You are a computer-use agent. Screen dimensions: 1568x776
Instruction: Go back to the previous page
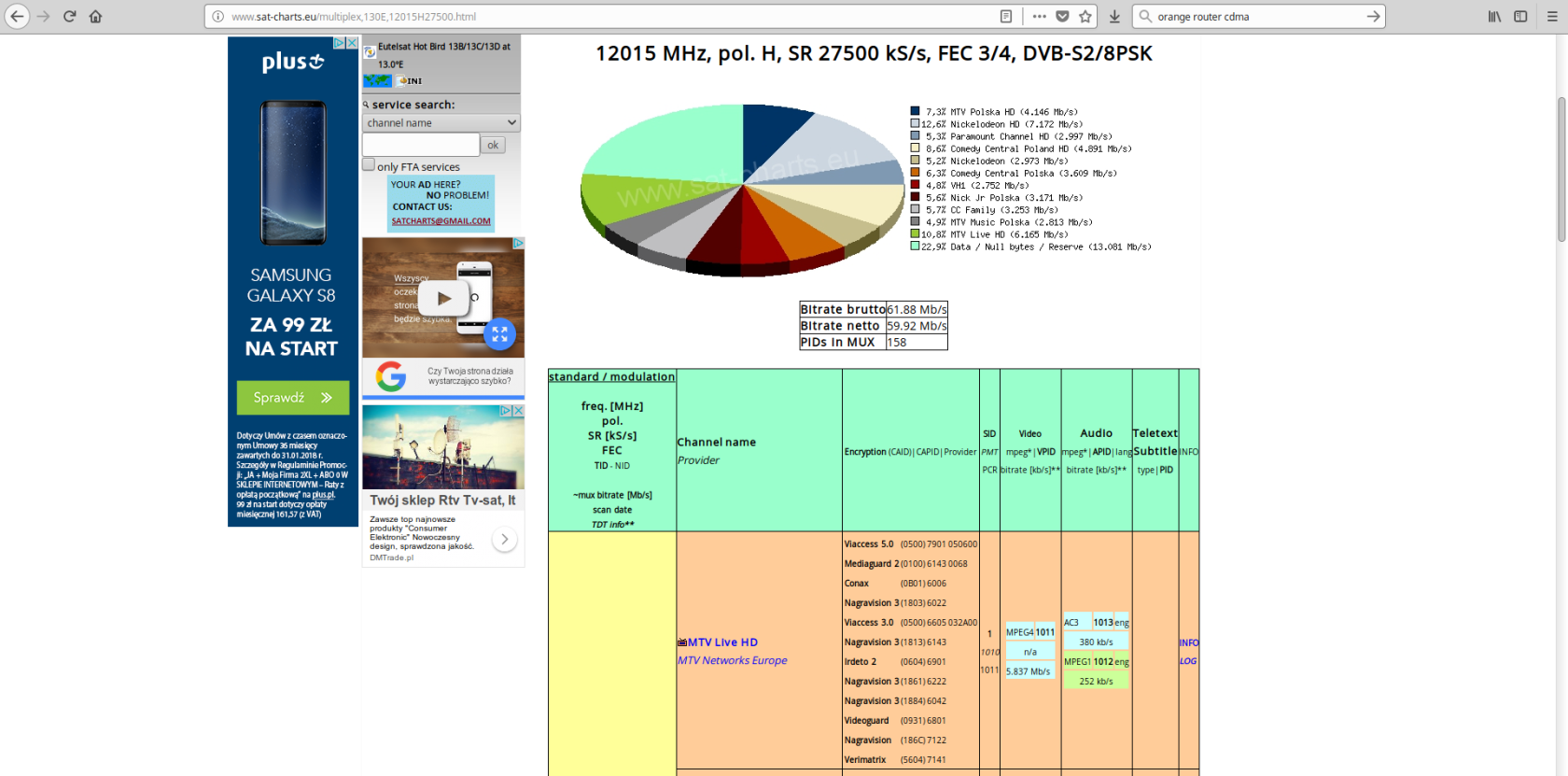[x=17, y=16]
